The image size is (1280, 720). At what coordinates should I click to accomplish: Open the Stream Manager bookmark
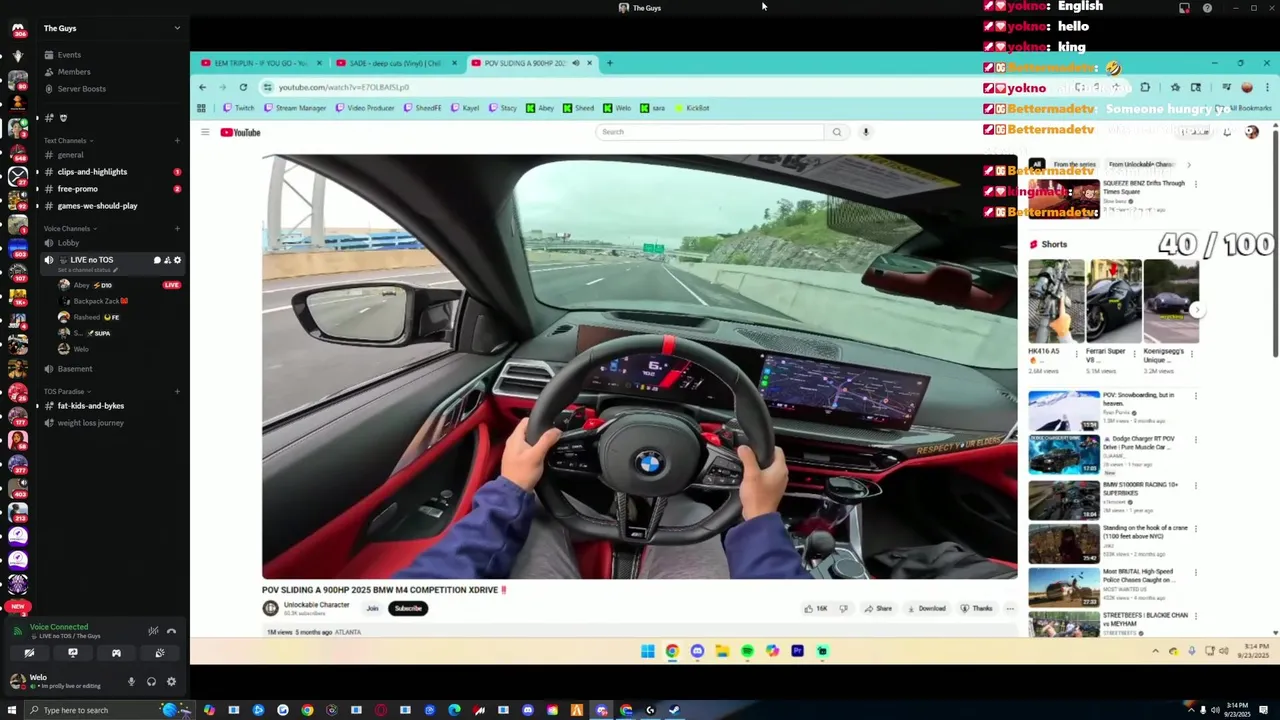[x=295, y=108]
